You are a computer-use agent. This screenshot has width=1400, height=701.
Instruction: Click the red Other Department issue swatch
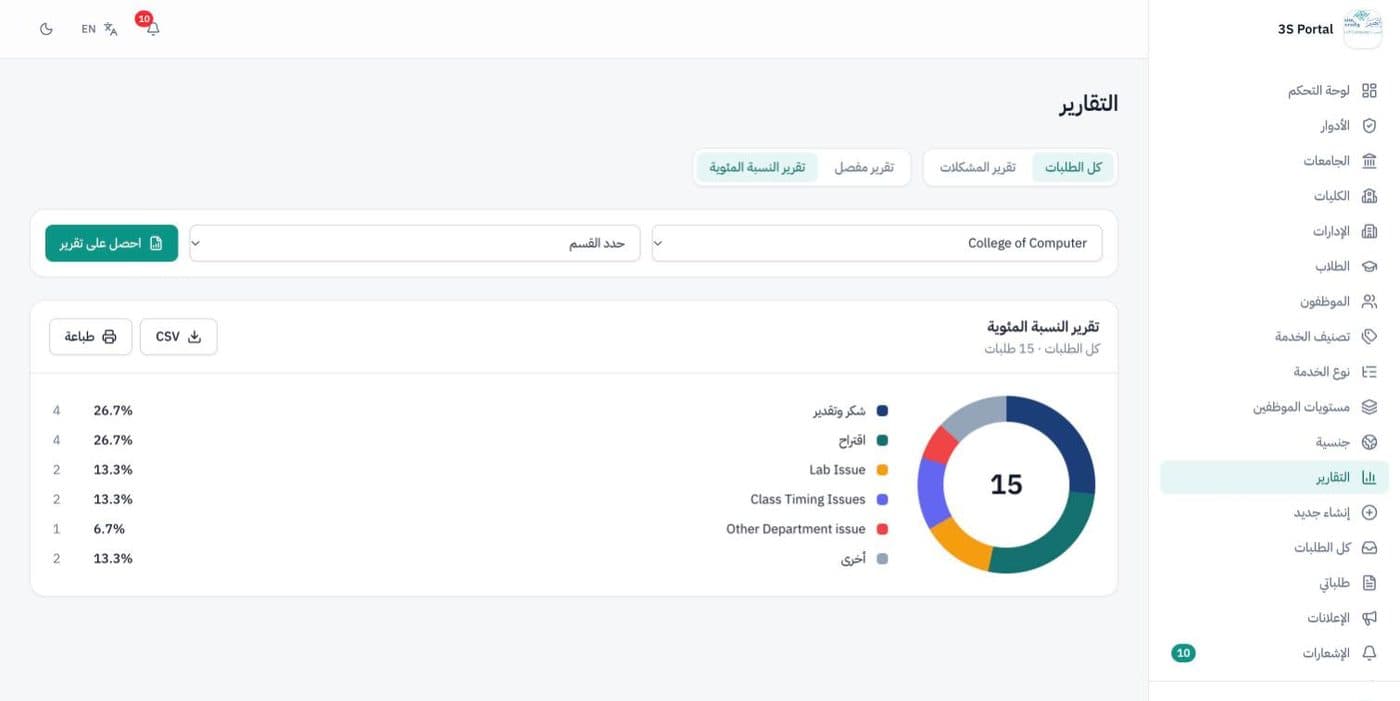[882, 529]
